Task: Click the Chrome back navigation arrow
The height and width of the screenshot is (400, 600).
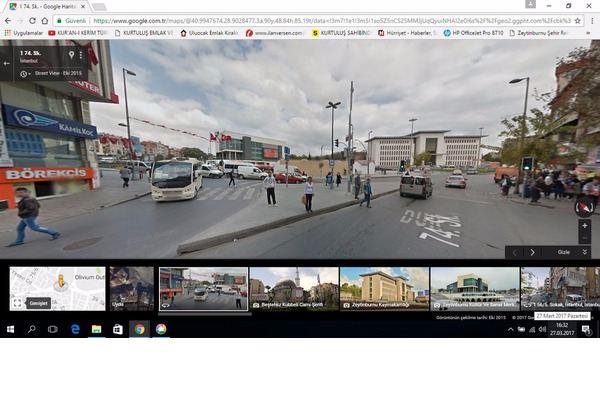Action: tap(8, 21)
